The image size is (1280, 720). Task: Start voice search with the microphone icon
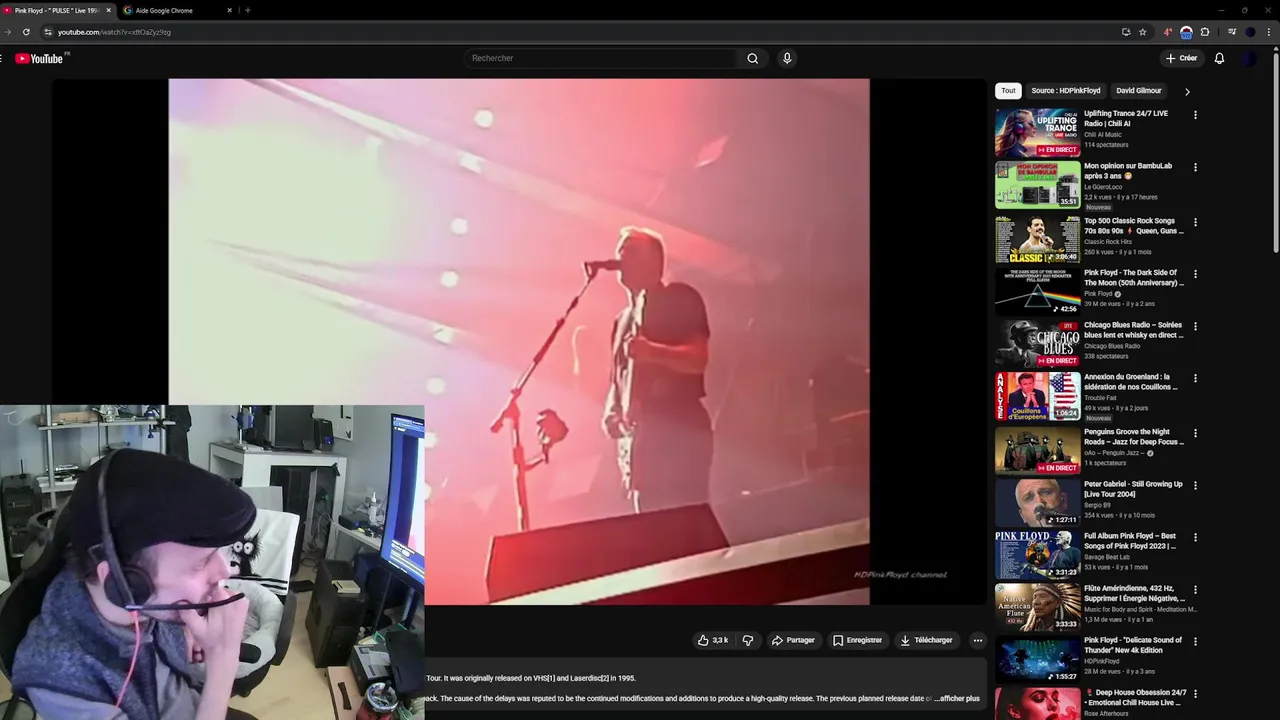click(787, 58)
